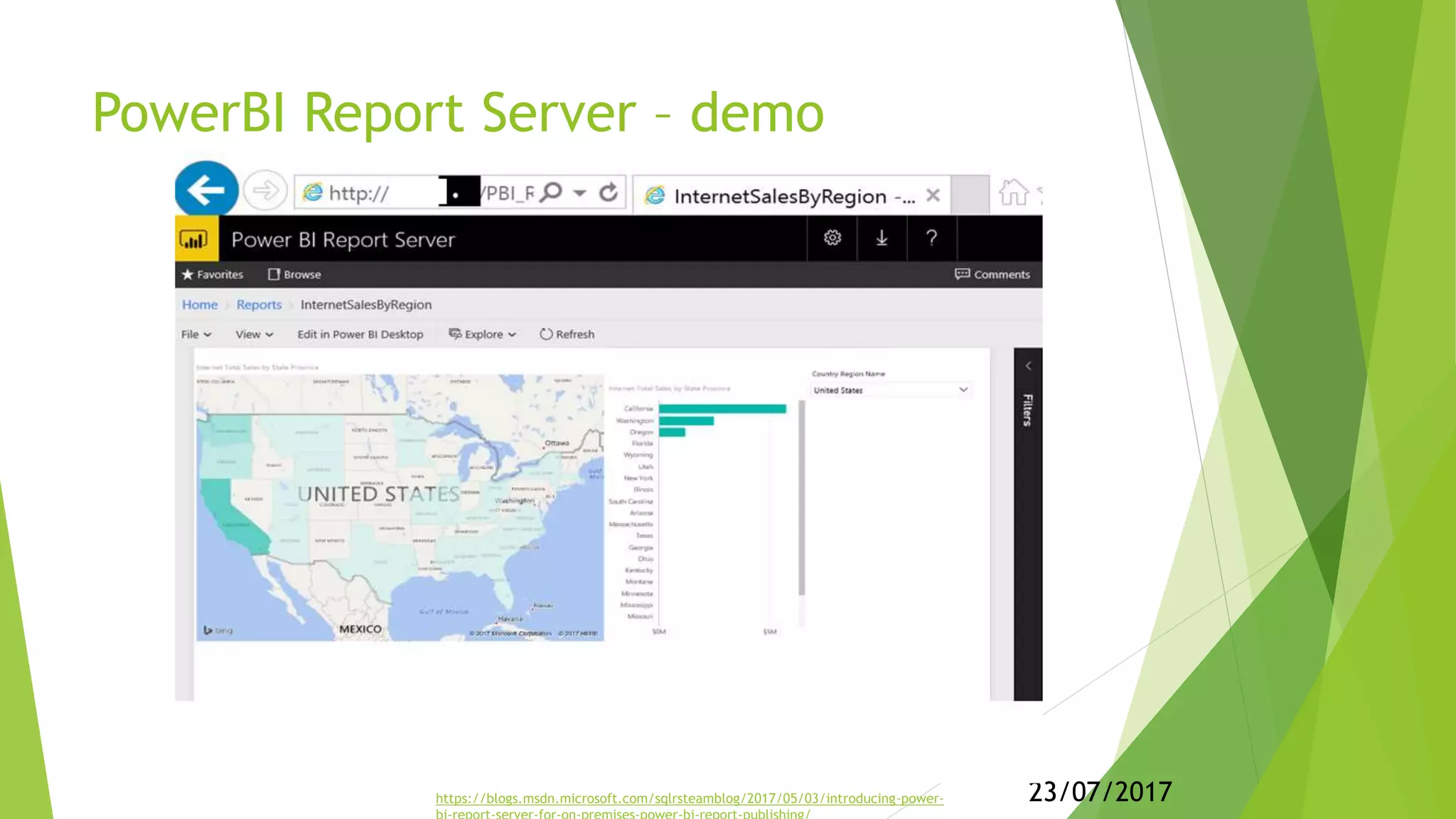Open Country Region Name dropdown showing United States
Image resolution: width=1456 pixels, height=819 pixels.
point(891,390)
